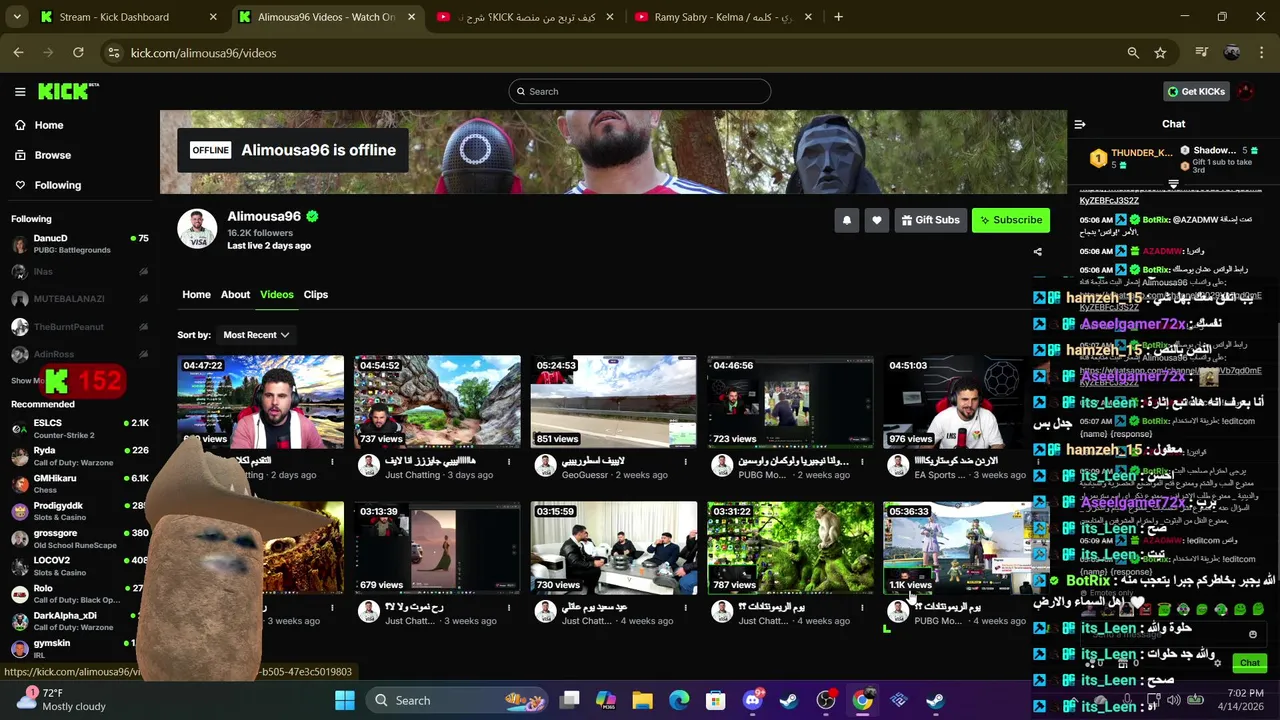
Task: Click the Alimousa96 profile avatar
Action: point(197,229)
